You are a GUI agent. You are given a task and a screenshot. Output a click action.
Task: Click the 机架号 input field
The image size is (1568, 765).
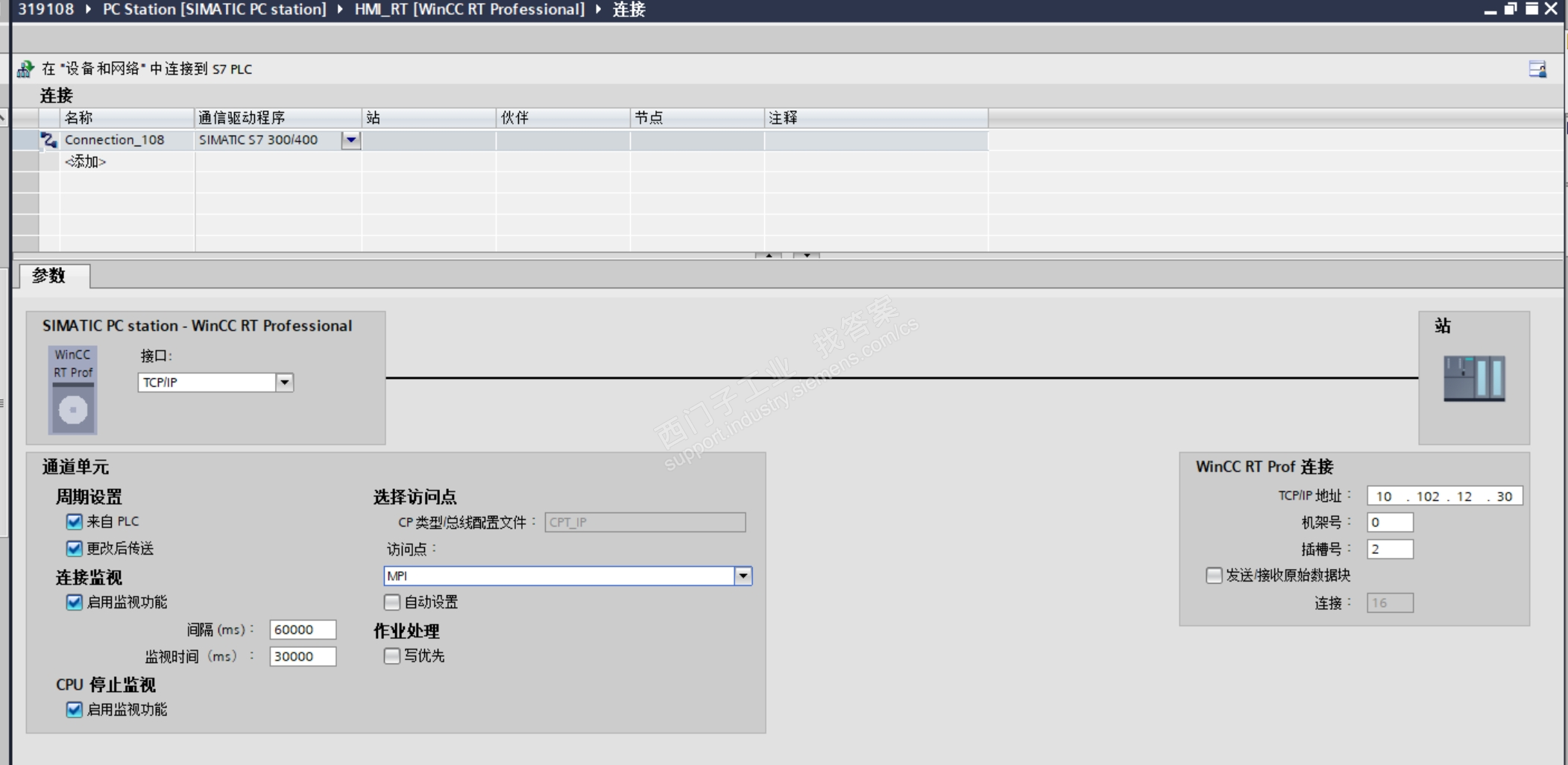pyautogui.click(x=1391, y=523)
